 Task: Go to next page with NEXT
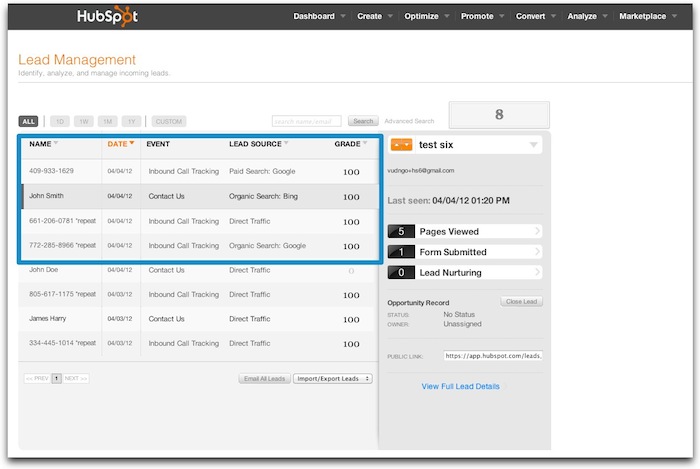[75, 378]
